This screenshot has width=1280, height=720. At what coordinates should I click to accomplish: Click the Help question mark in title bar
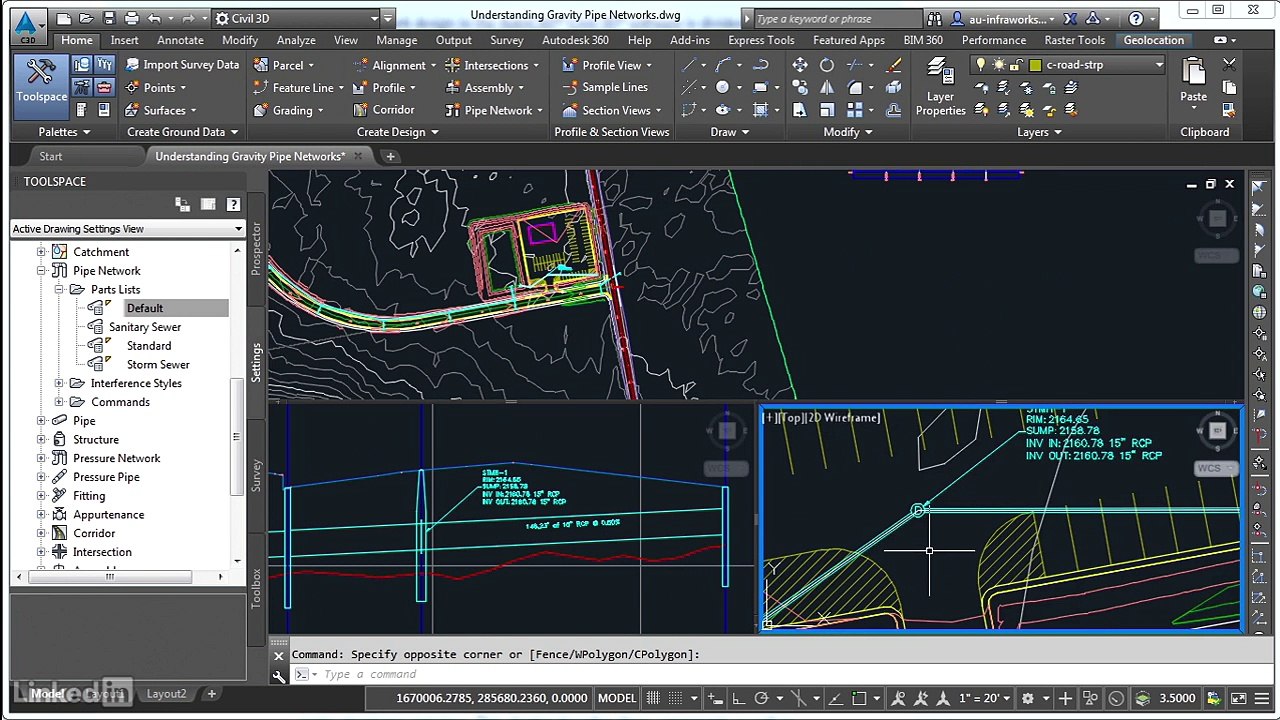1136,18
